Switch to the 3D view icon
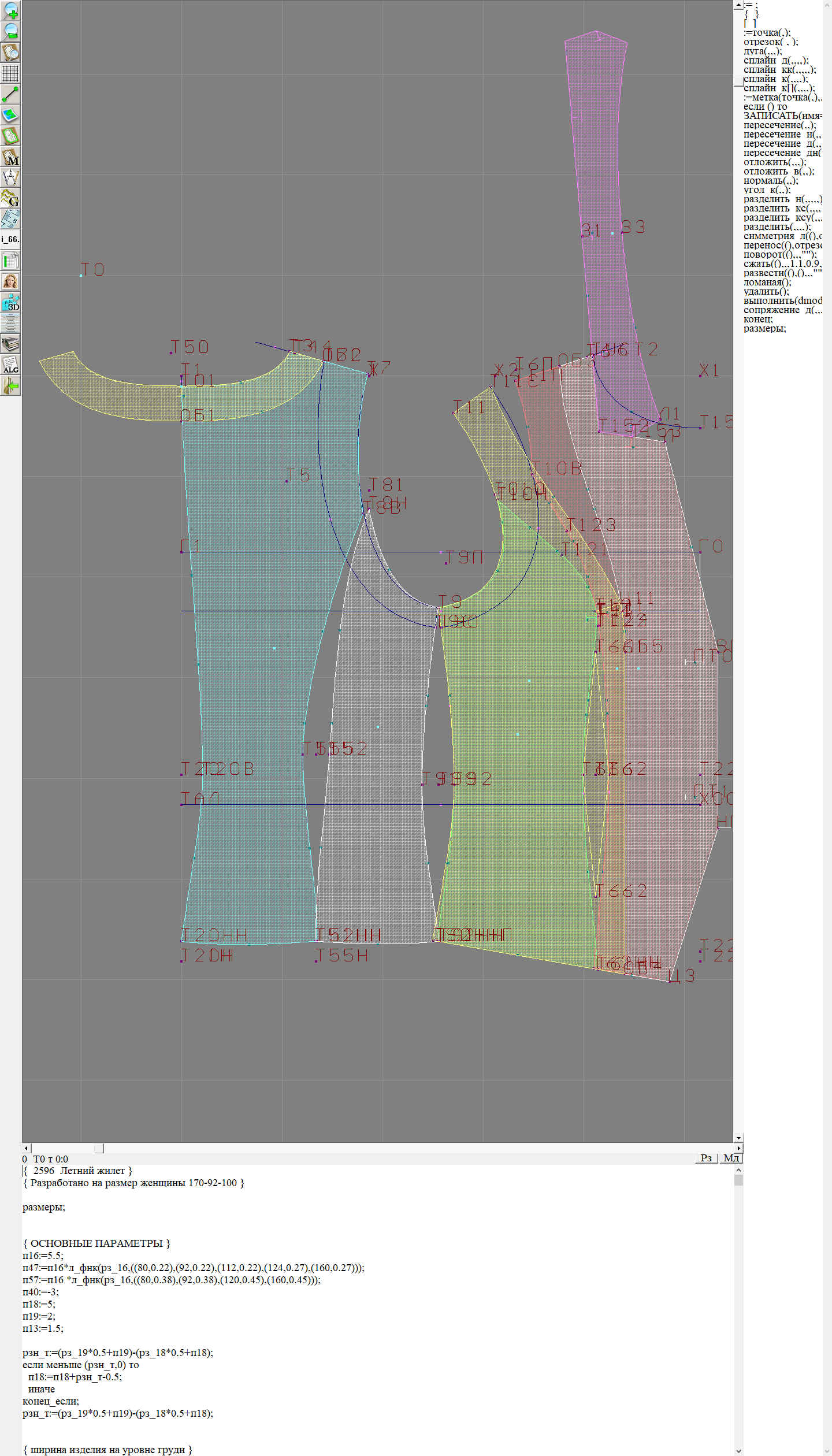The width and height of the screenshot is (832, 1456). pos(10,302)
